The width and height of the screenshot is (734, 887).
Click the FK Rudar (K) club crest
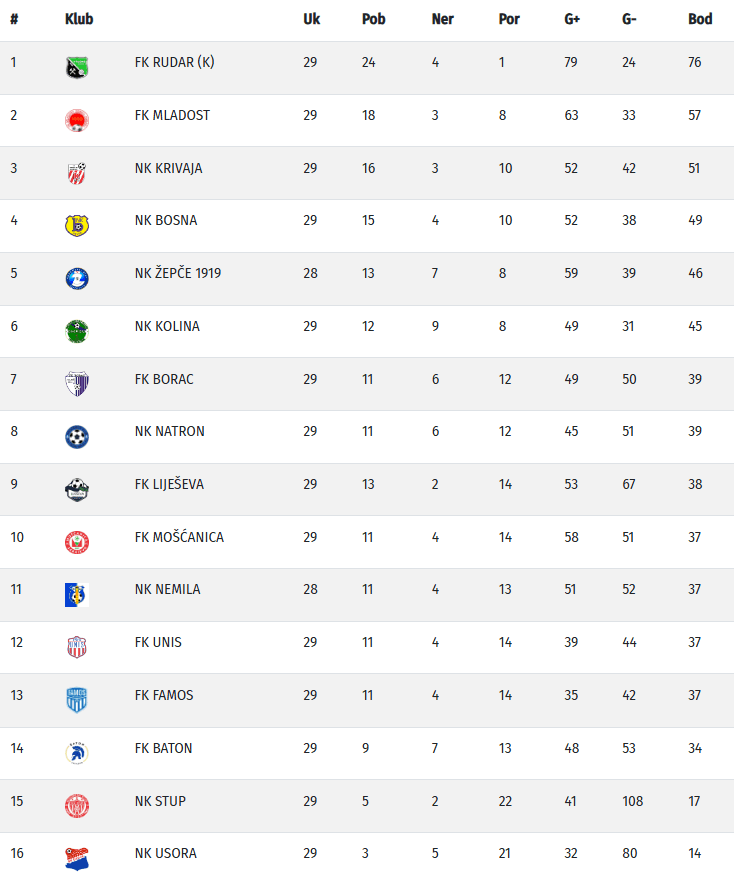click(77, 68)
